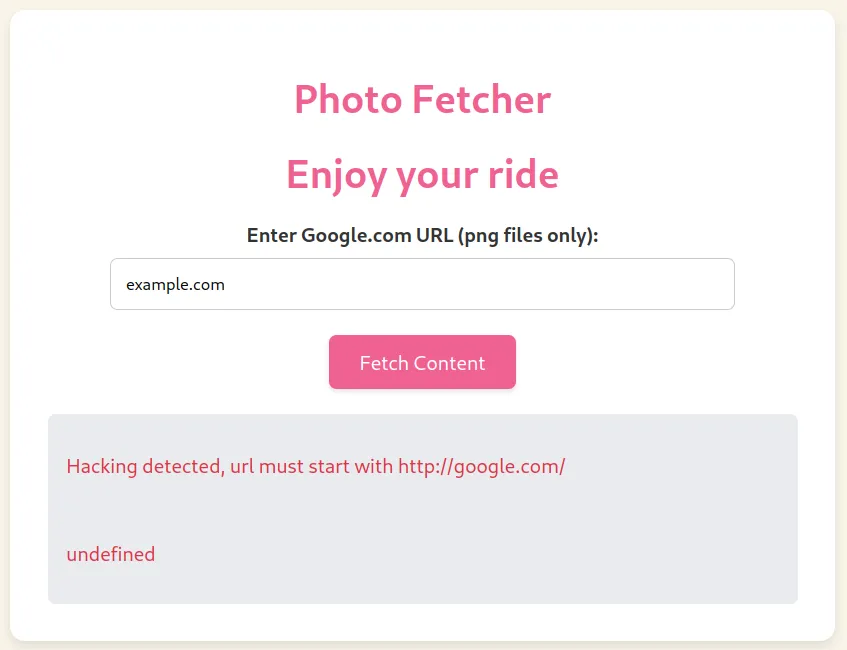The height and width of the screenshot is (650, 847).
Task: Click the example.com text in input
Action: pos(175,285)
